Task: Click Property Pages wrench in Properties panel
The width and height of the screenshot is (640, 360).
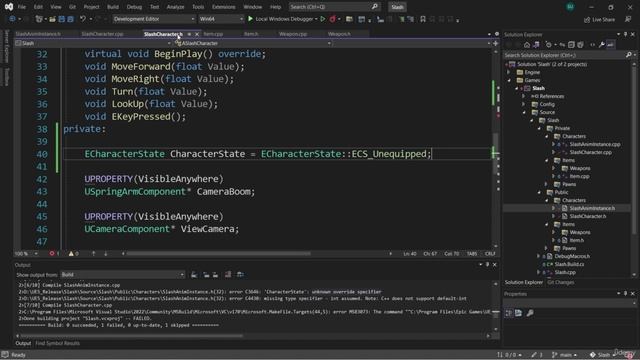Action: [x=530, y=313]
